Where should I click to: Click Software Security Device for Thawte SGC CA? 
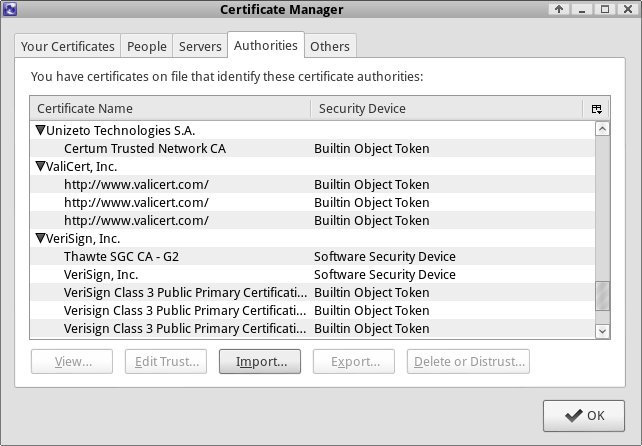(x=384, y=256)
